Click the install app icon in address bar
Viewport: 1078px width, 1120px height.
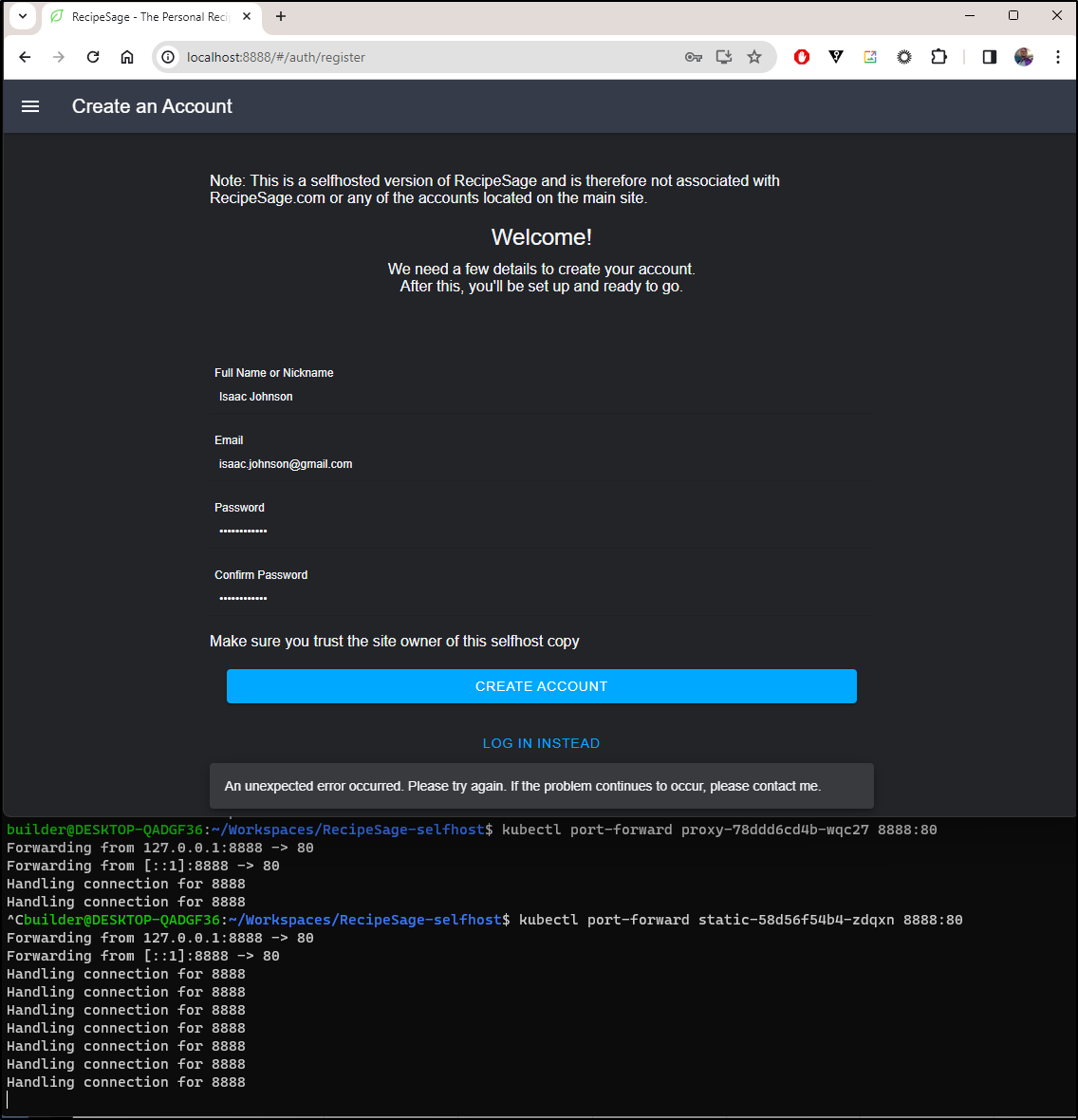pyautogui.click(x=724, y=57)
